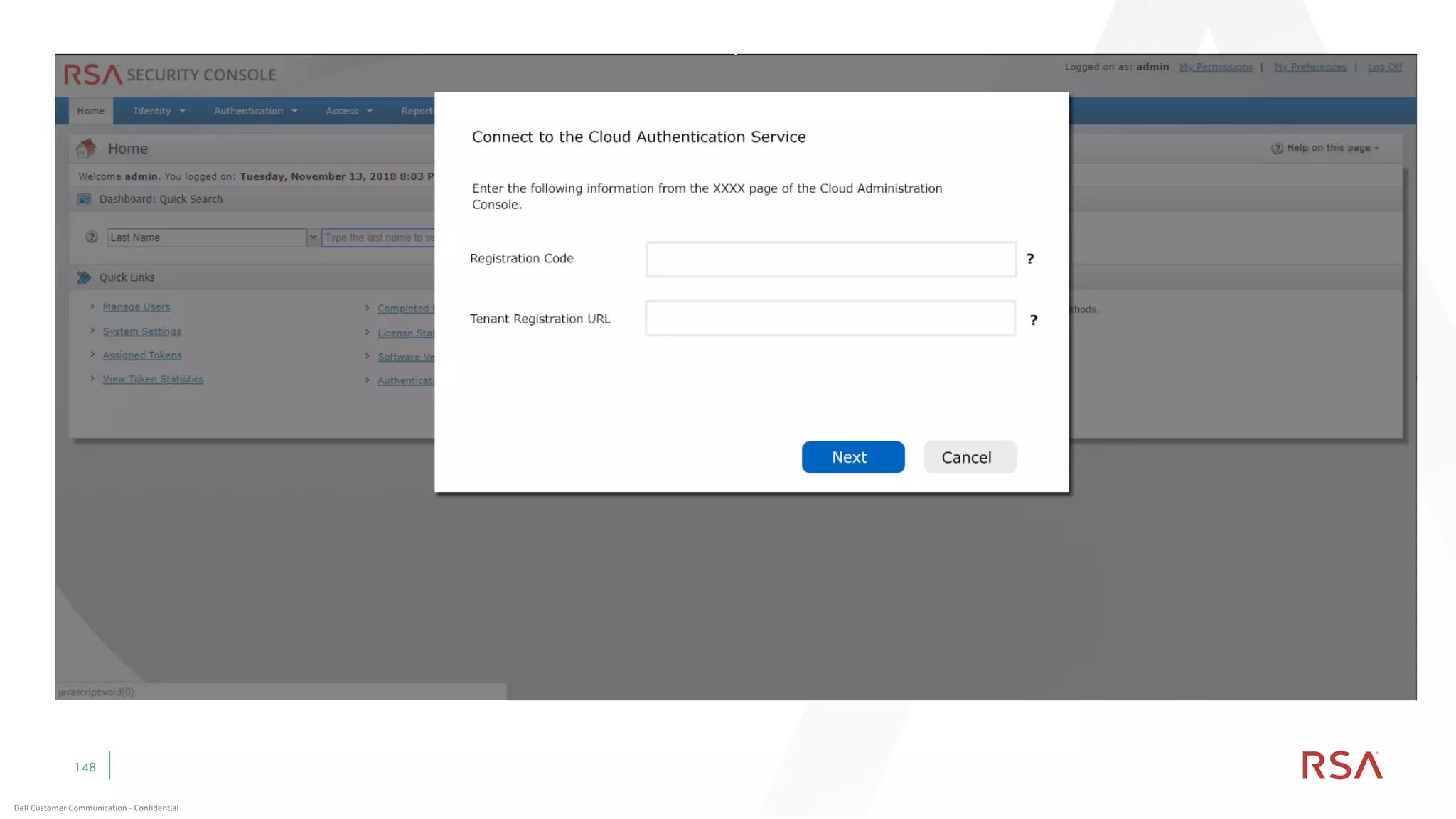This screenshot has height=819, width=1456.
Task: Open help for Registration Code field
Action: (x=1030, y=259)
